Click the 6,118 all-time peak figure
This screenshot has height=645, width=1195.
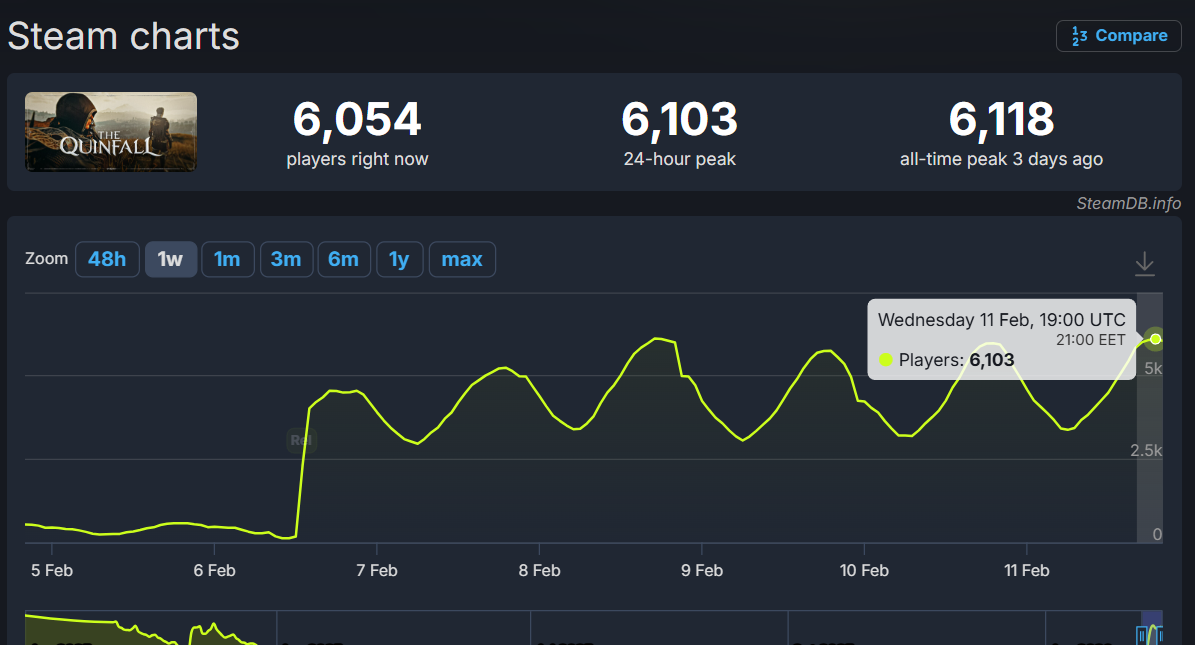coord(1001,120)
